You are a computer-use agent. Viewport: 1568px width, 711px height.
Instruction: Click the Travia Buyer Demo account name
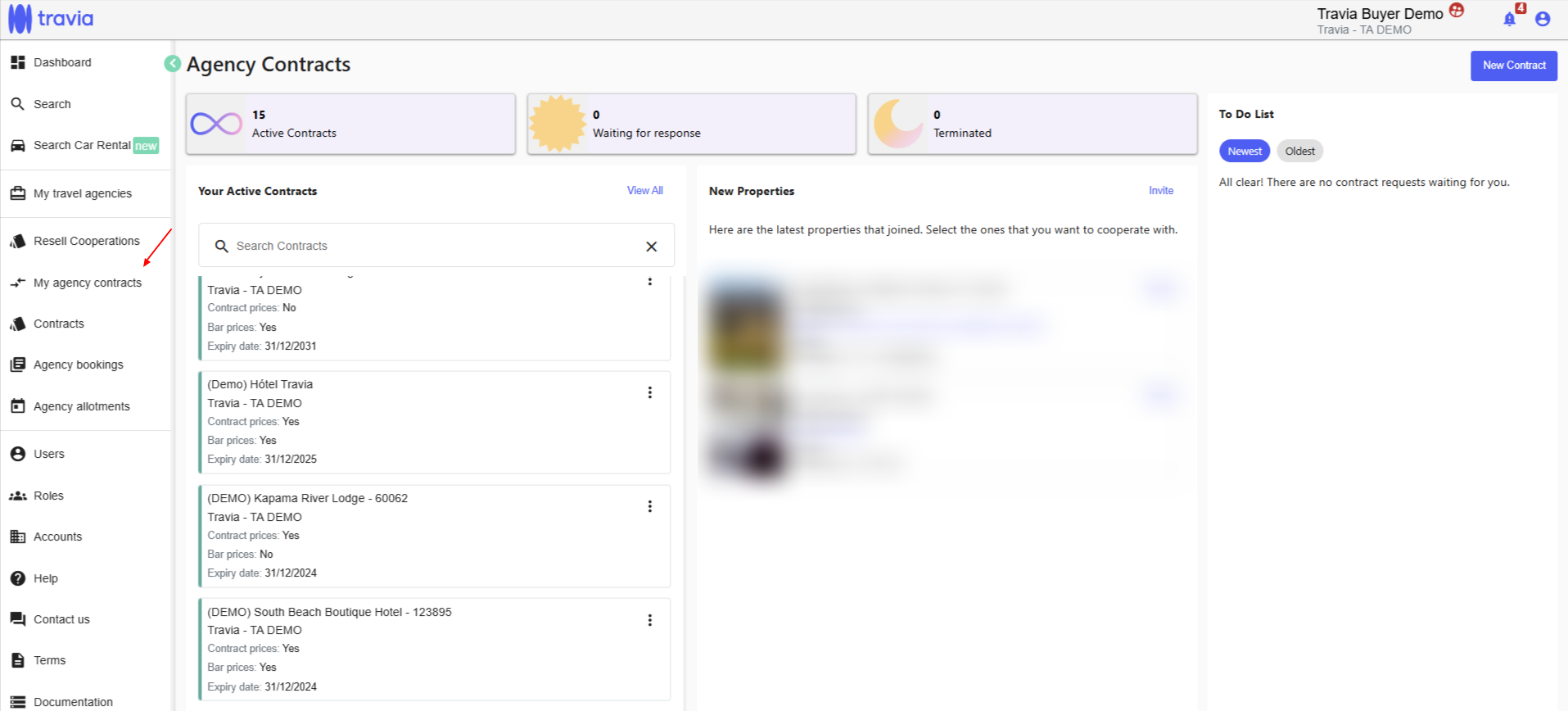tap(1380, 14)
